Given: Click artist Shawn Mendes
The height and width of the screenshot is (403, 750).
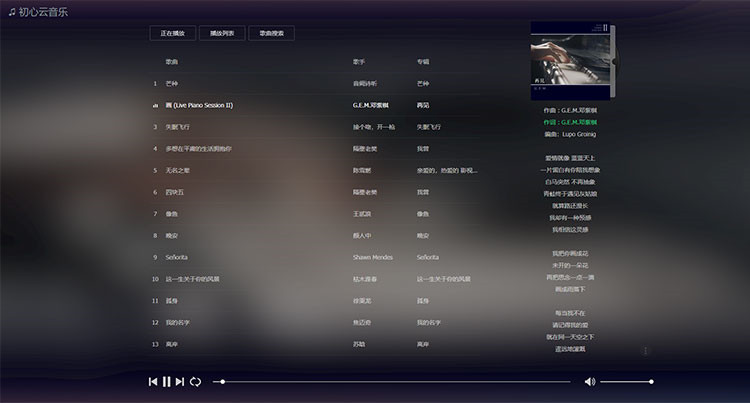Looking at the screenshot, I should pyautogui.click(x=373, y=257).
